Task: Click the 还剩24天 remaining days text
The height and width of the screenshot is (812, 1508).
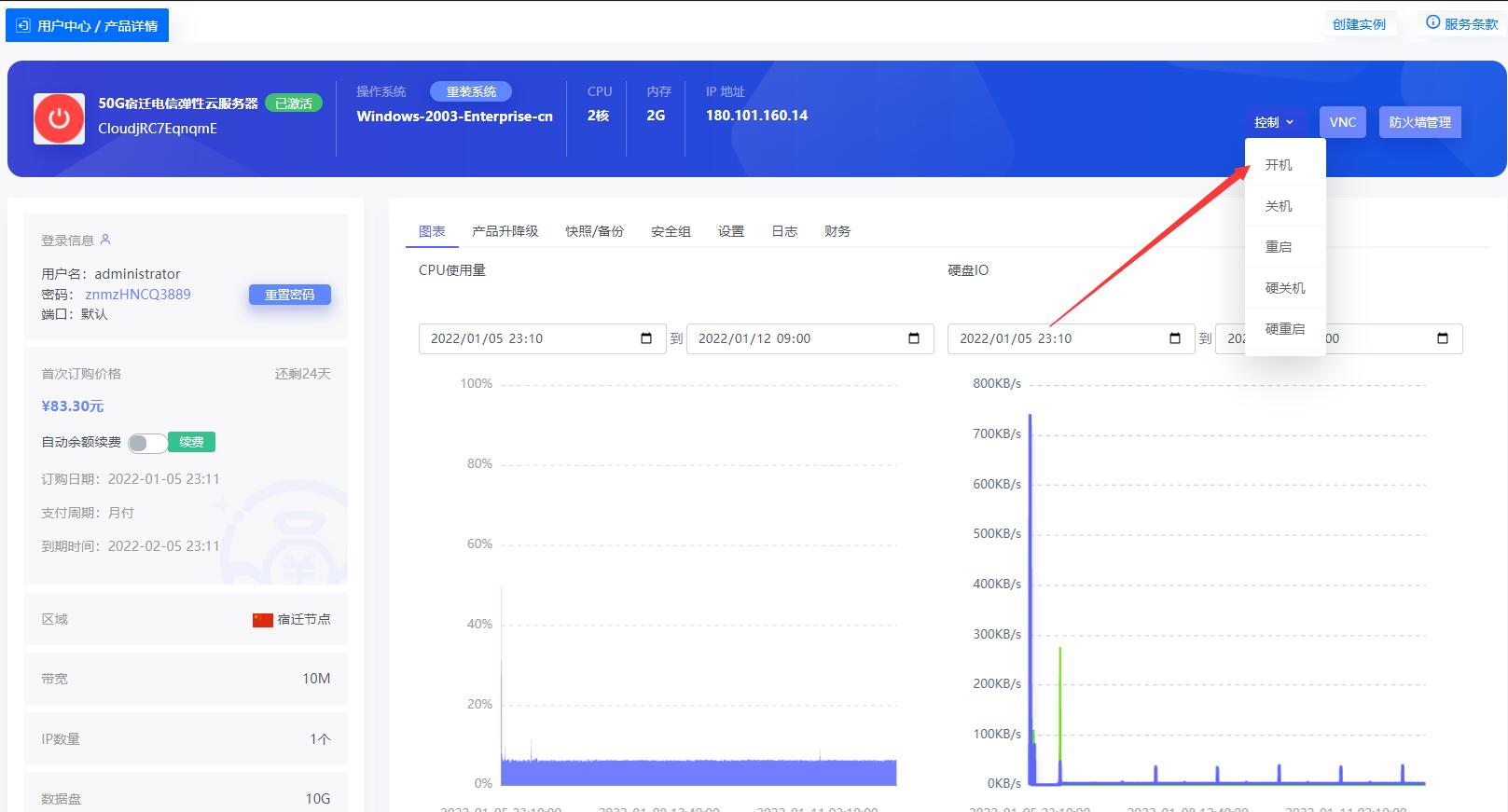Action: click(x=303, y=374)
